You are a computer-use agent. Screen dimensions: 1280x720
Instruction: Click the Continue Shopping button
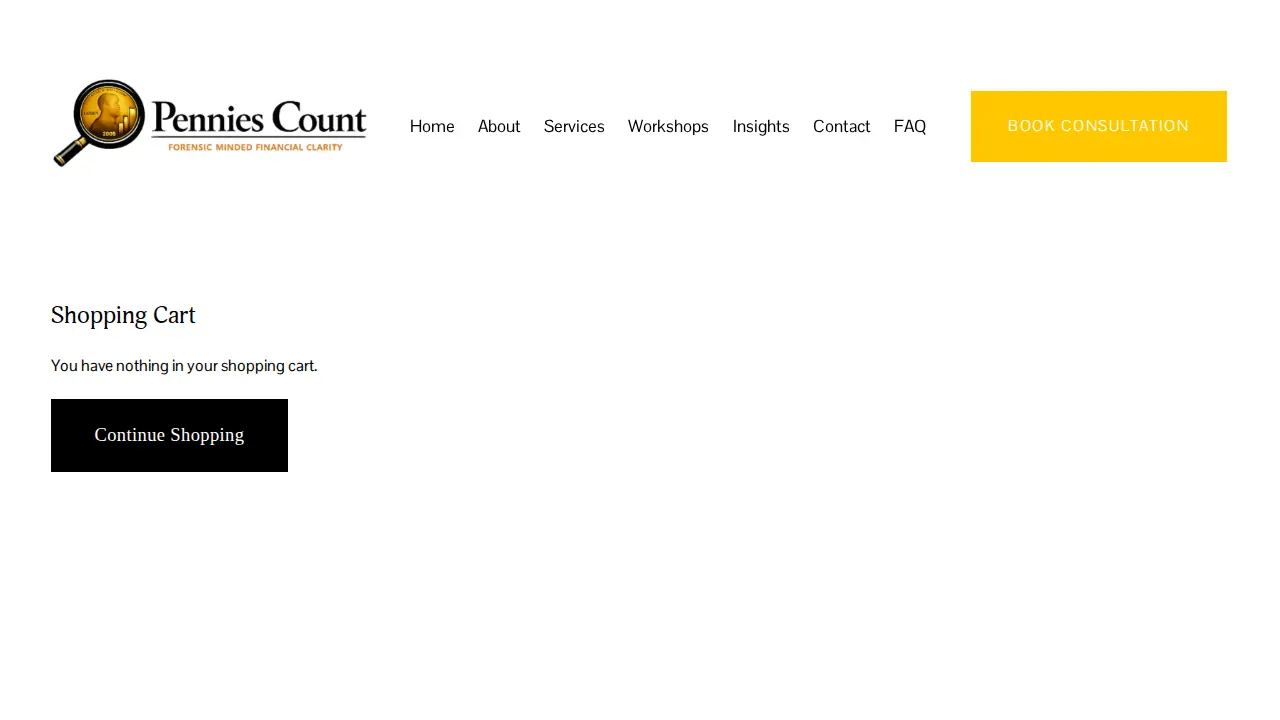(169, 435)
